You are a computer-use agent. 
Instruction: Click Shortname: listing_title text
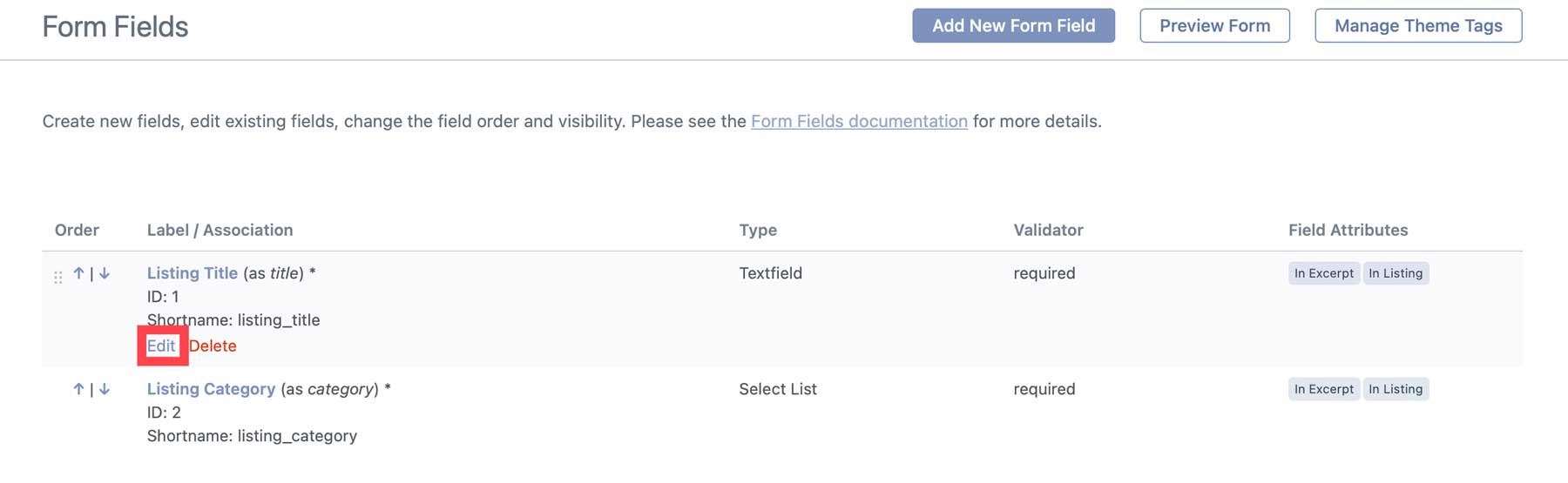pyautogui.click(x=233, y=320)
